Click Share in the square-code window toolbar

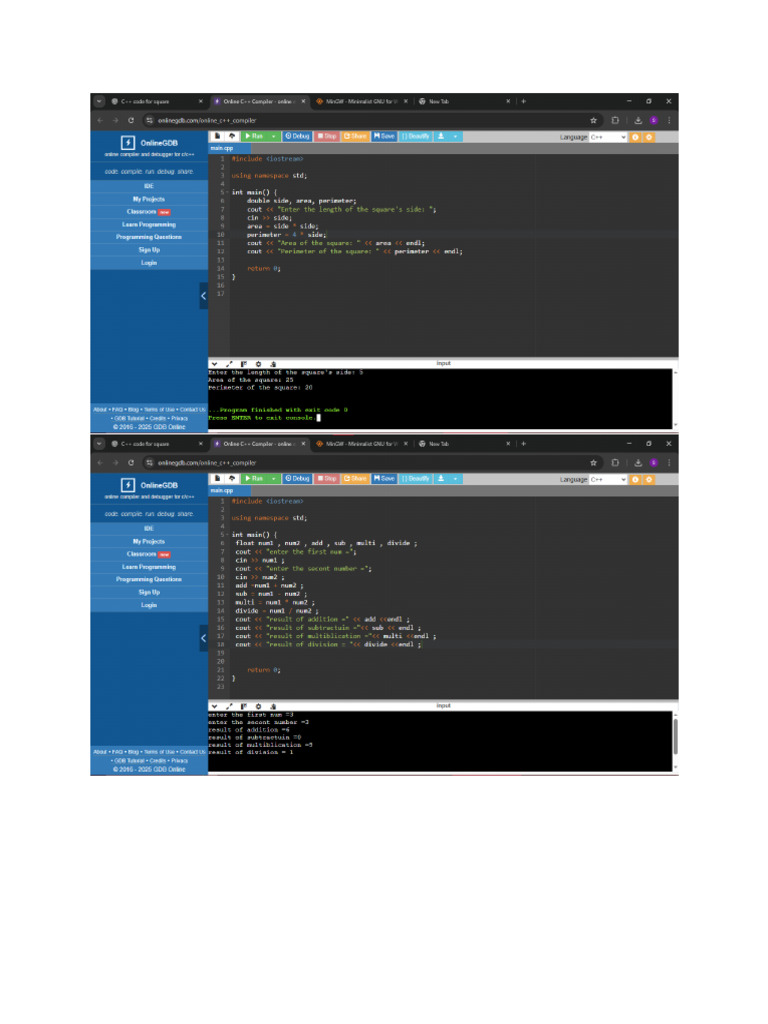(355, 136)
